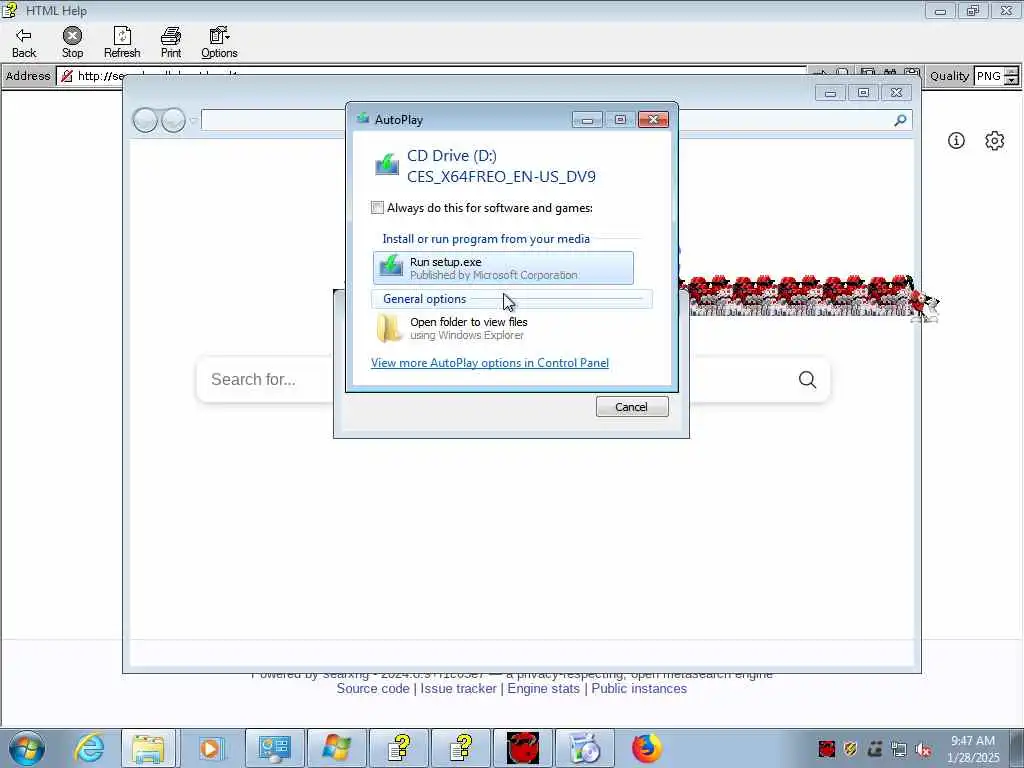The width and height of the screenshot is (1024, 768).
Task: Decrease Quality with the down stepper arrow
Action: tap(1012, 80)
